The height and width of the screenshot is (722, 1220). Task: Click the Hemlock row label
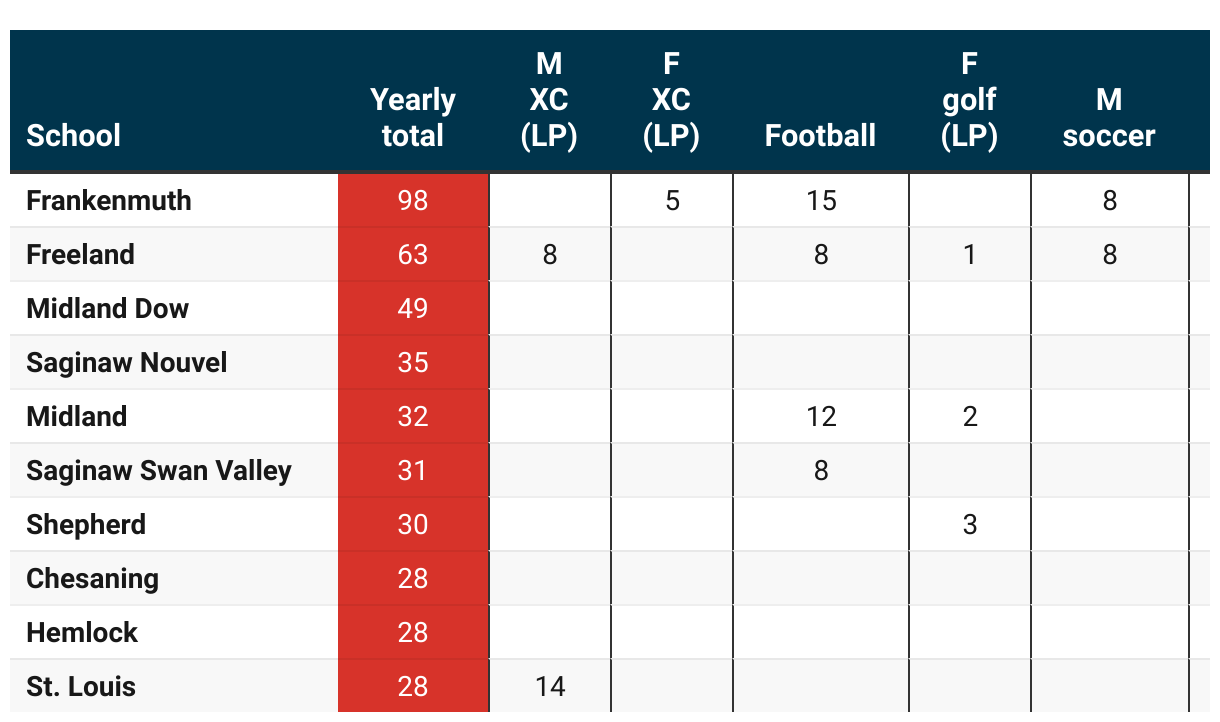tap(82, 632)
